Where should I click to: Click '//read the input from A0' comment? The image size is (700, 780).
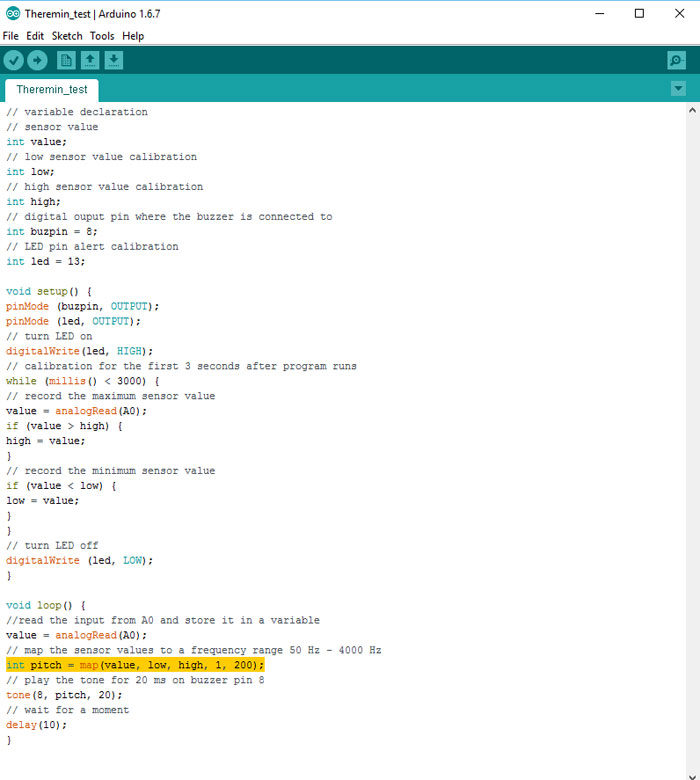click(x=163, y=620)
